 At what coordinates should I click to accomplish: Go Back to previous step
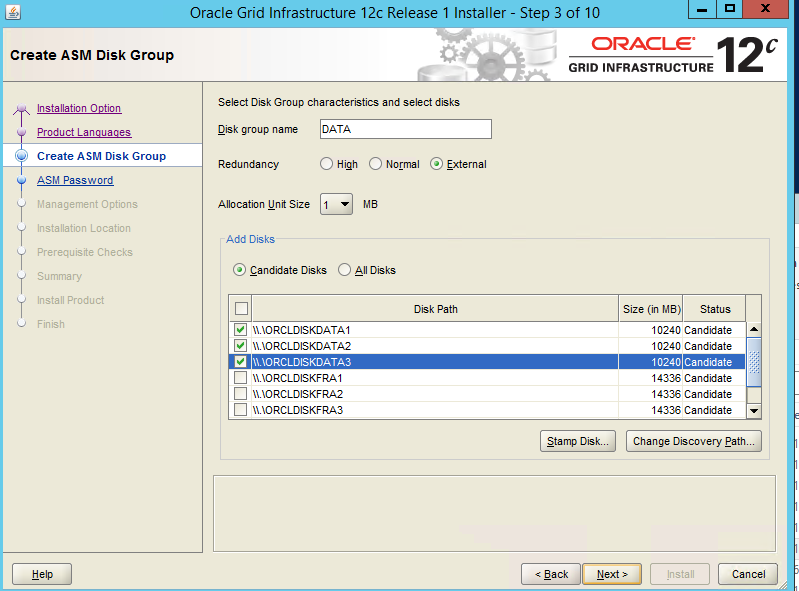(551, 574)
